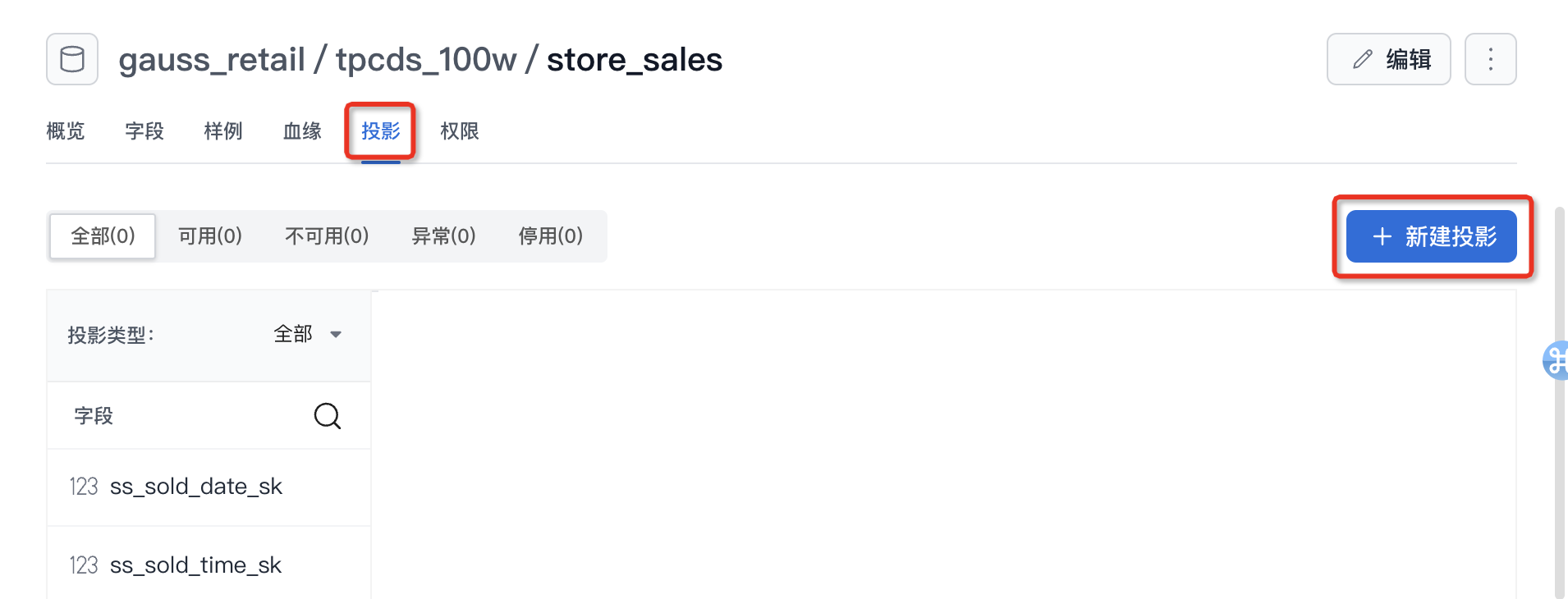Click the database cylinder icon beside title
1568x599 pixels.
pyautogui.click(x=72, y=59)
